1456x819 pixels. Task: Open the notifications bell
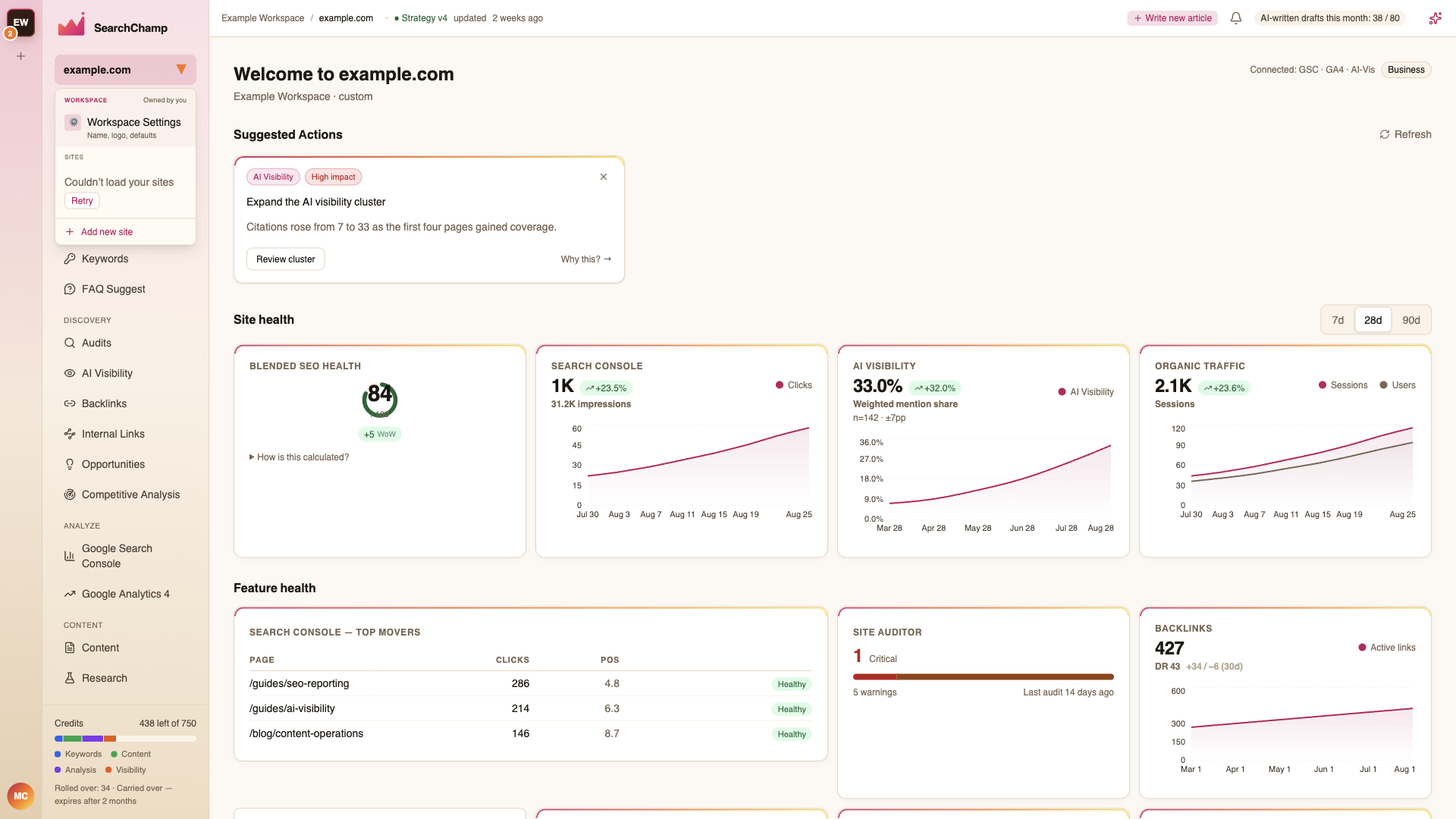click(1236, 18)
